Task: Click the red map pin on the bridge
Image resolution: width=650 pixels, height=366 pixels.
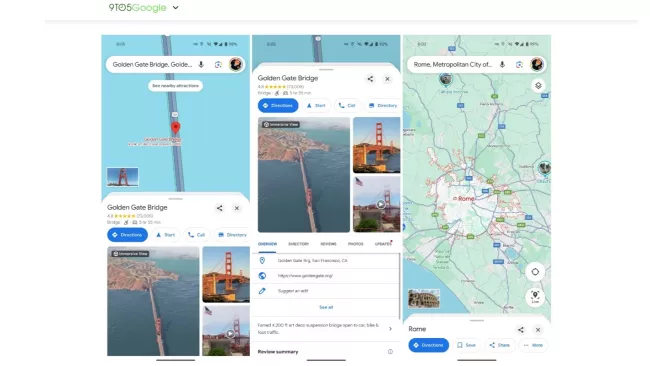Action: (x=176, y=128)
